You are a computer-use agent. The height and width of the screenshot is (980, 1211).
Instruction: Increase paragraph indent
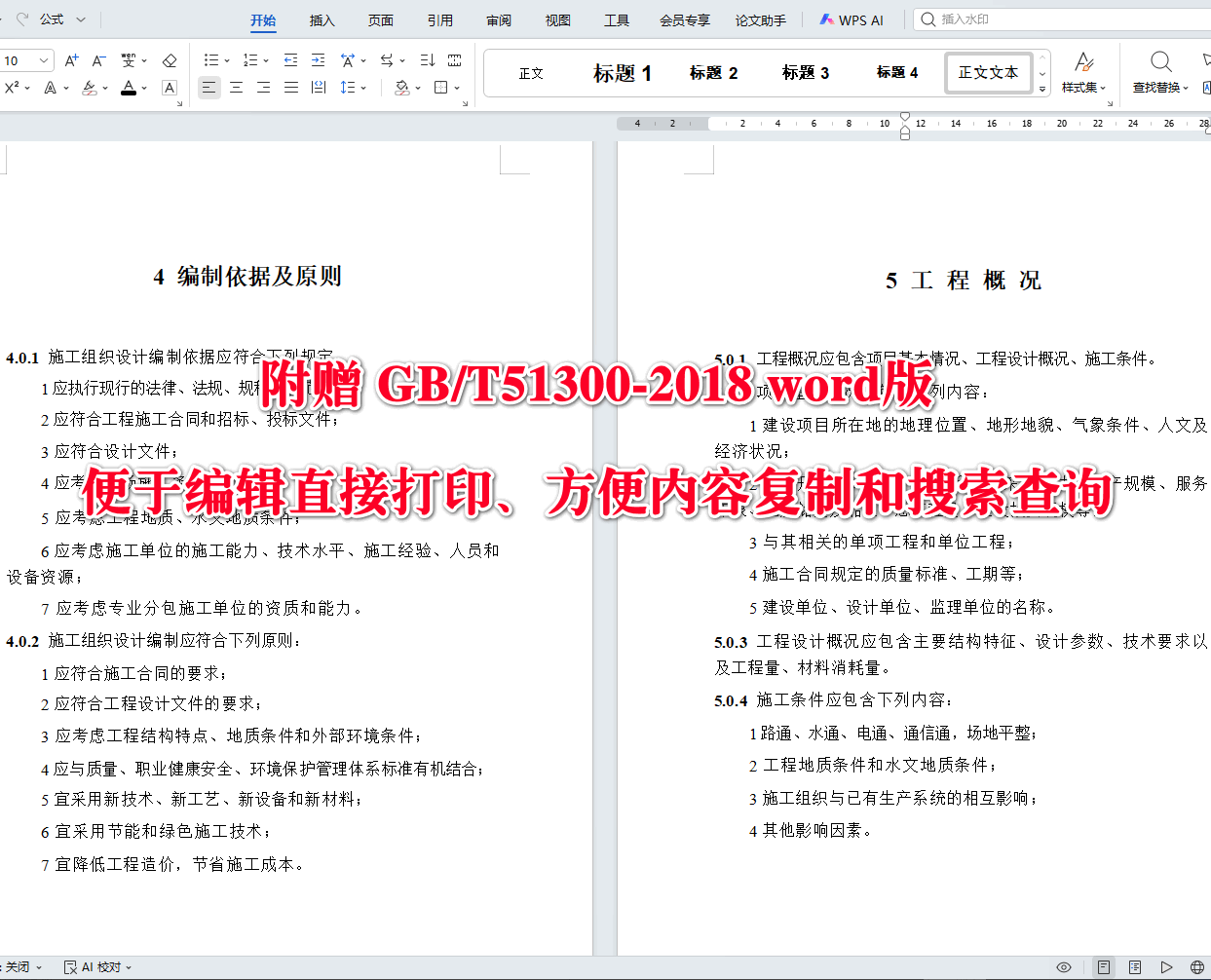(x=318, y=60)
